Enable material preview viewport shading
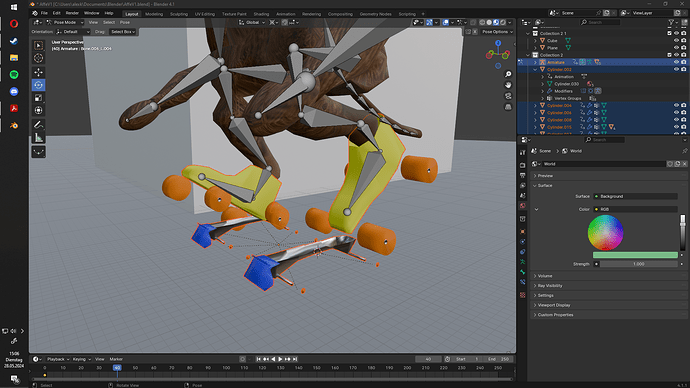This screenshot has width=690, height=388. [496, 22]
